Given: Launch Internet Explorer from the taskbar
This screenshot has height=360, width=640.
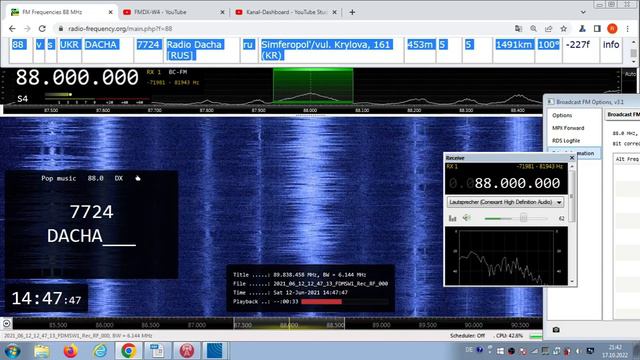Looking at the screenshot, I should tap(100, 351).
